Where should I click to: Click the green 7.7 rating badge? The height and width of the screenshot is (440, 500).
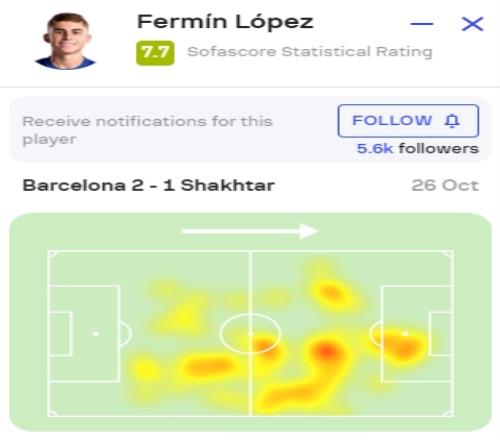(155, 53)
